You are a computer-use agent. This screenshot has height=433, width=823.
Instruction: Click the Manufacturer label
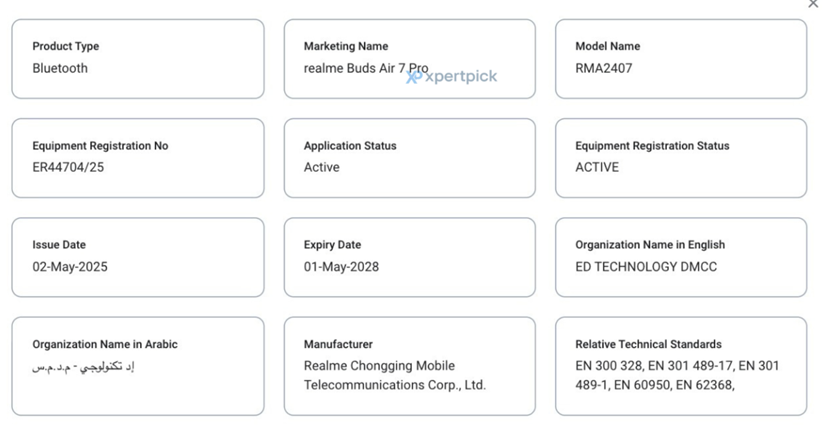[x=338, y=344]
